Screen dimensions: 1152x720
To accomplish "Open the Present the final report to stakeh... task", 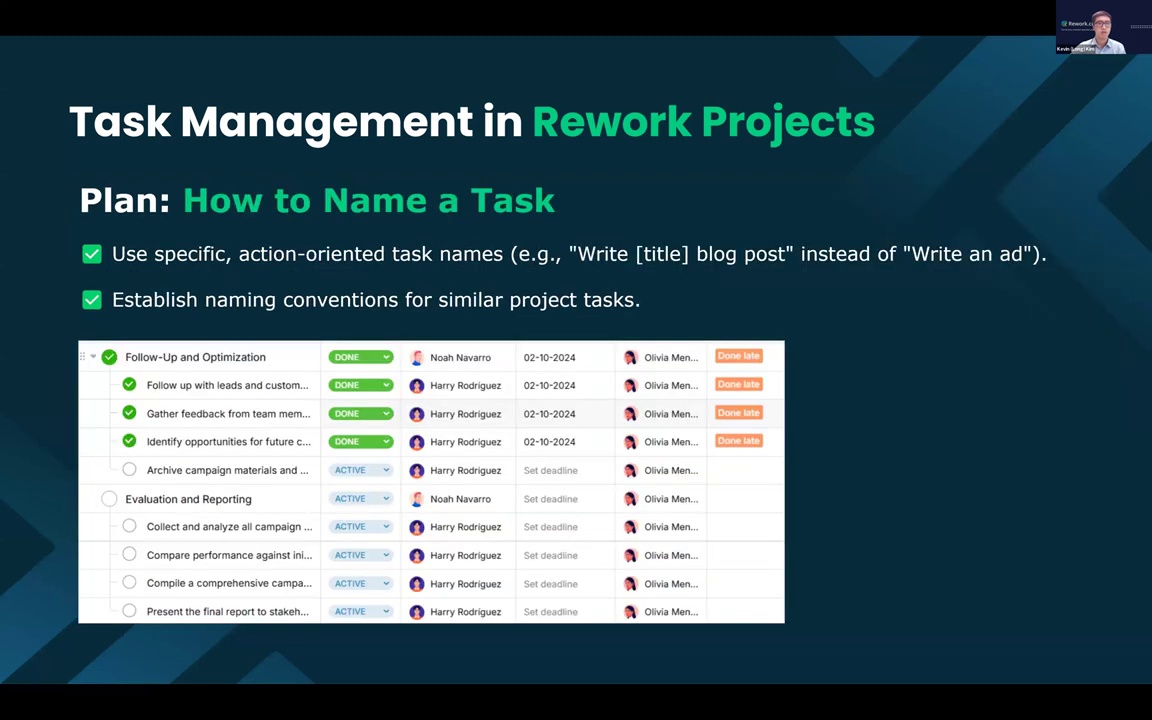I will pyautogui.click(x=228, y=611).
